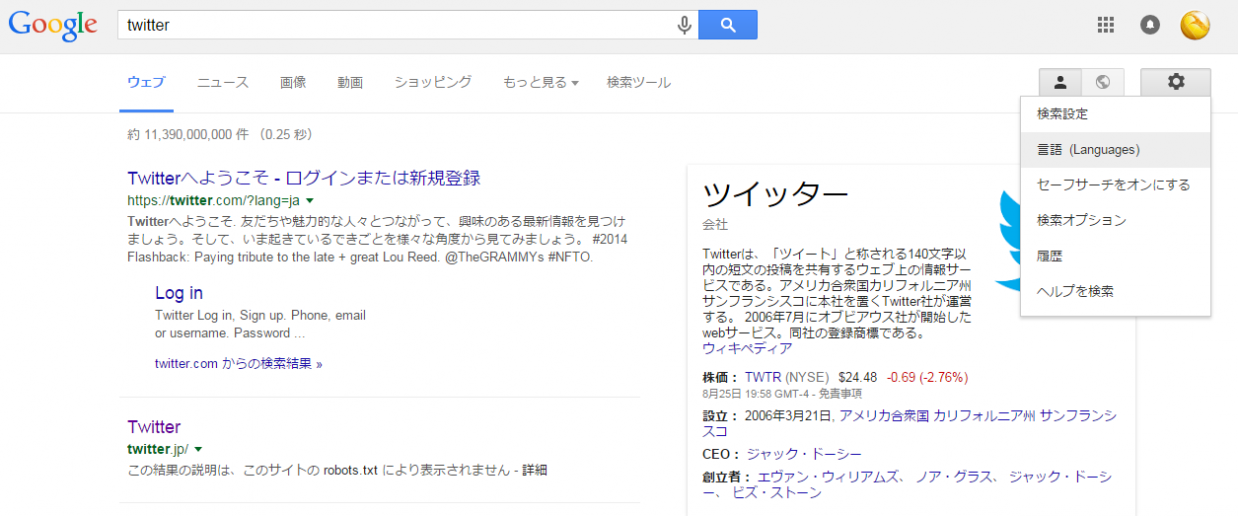This screenshot has height=516, width=1238.
Task: Click twitter.com からの検索結果 link
Action: [x=238, y=364]
